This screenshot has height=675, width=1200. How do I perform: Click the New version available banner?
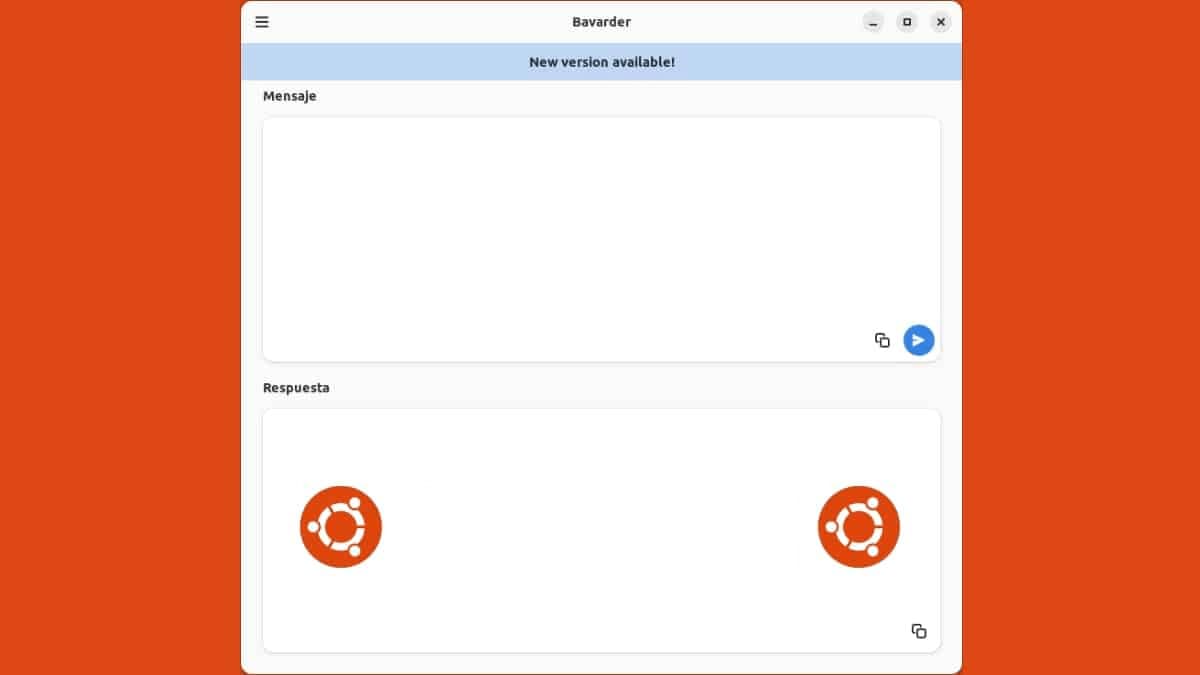(x=601, y=62)
